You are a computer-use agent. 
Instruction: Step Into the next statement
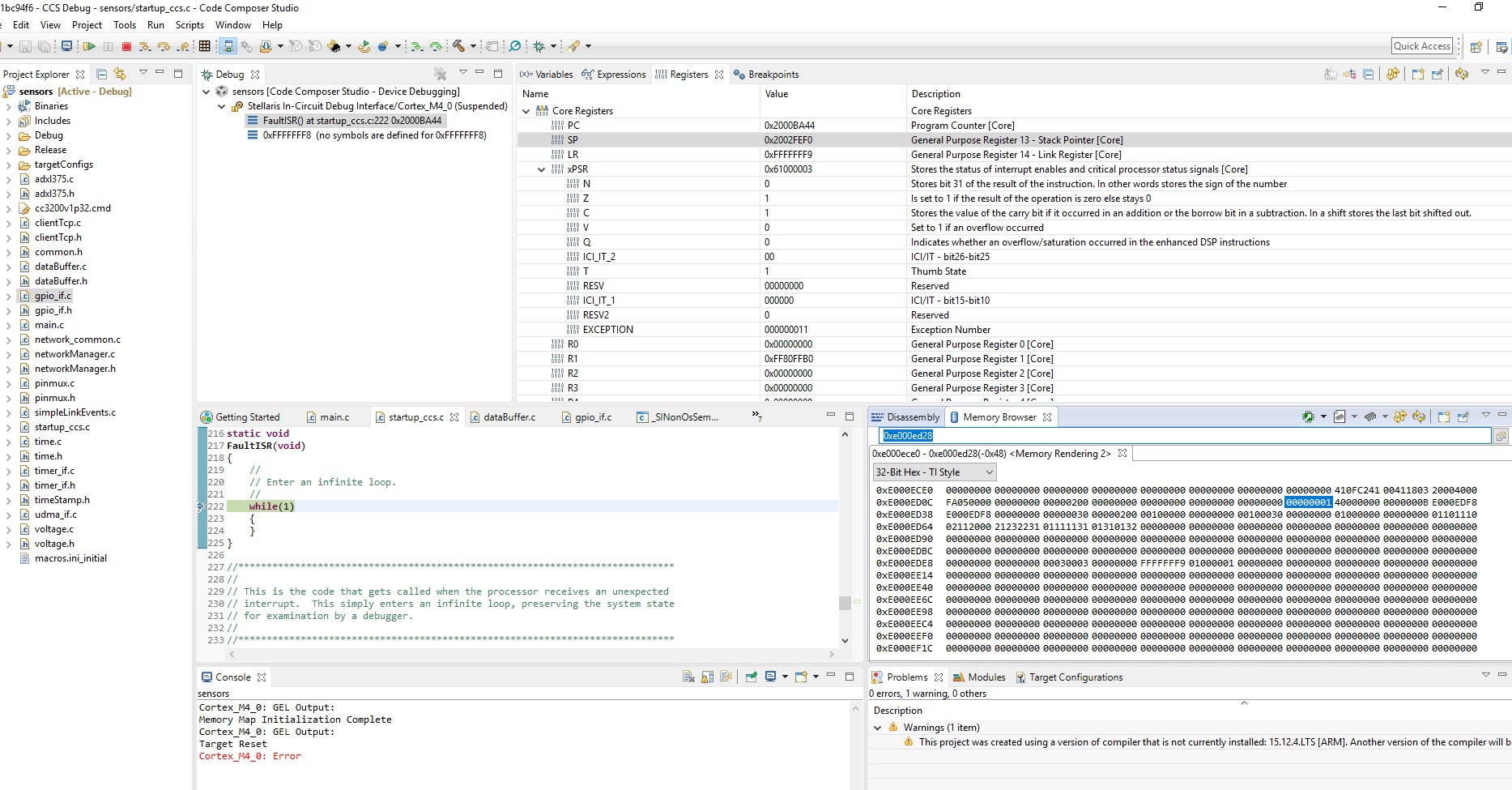point(145,46)
